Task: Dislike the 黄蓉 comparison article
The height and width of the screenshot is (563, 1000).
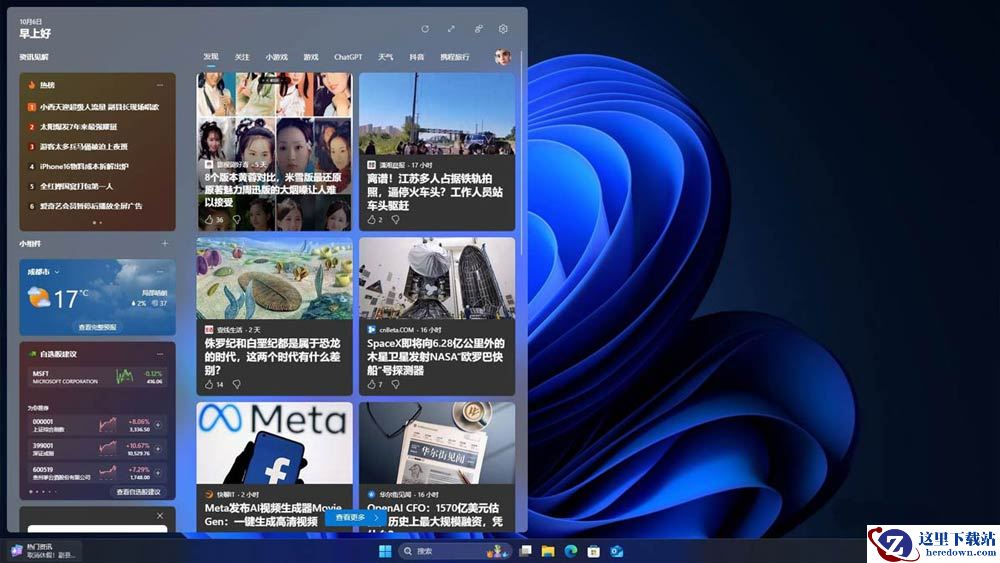Action: click(x=237, y=219)
